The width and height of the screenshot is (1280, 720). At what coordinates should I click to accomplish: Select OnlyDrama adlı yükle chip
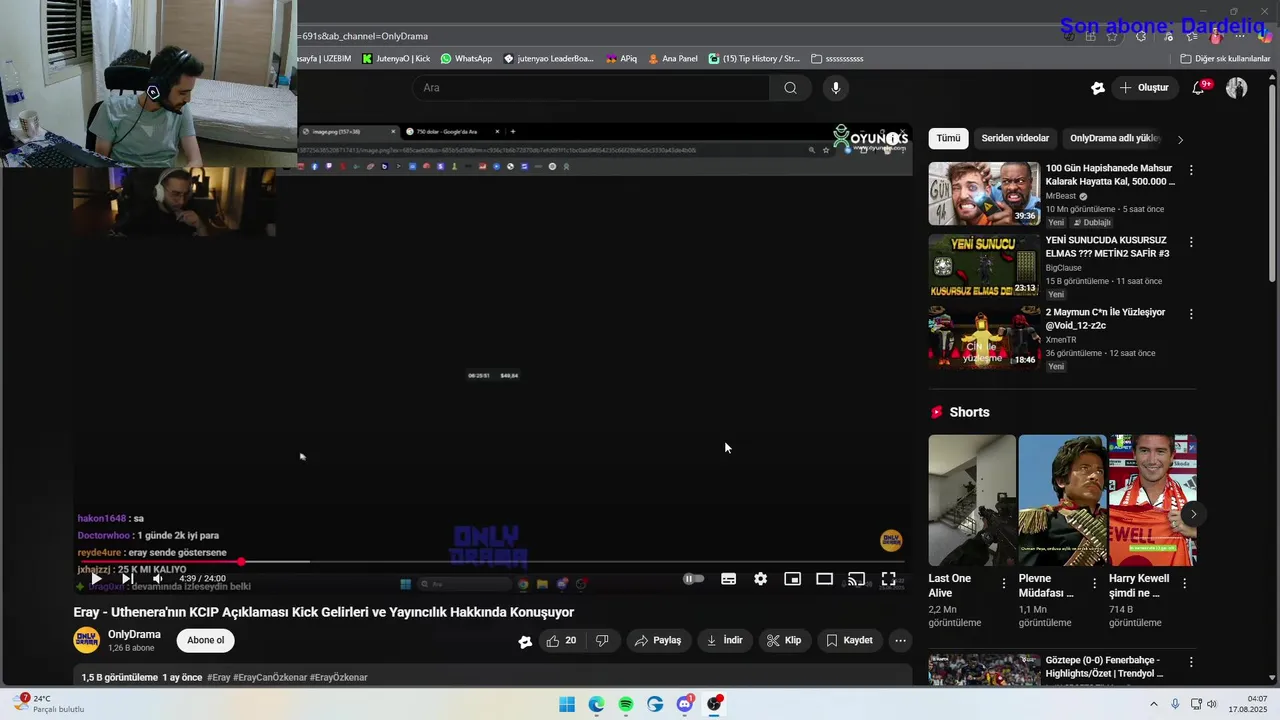click(1114, 138)
